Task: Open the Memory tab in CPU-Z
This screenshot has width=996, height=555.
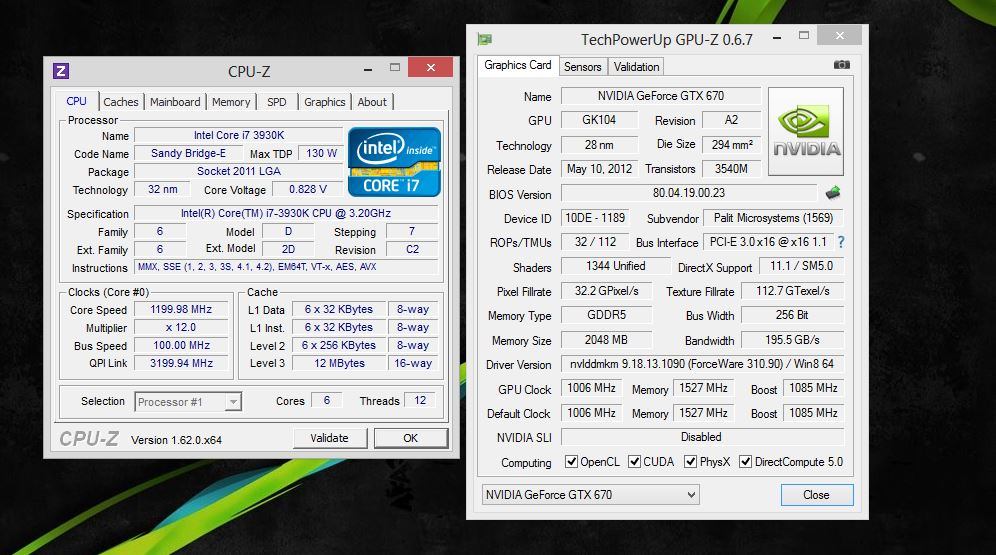Action: click(x=231, y=102)
